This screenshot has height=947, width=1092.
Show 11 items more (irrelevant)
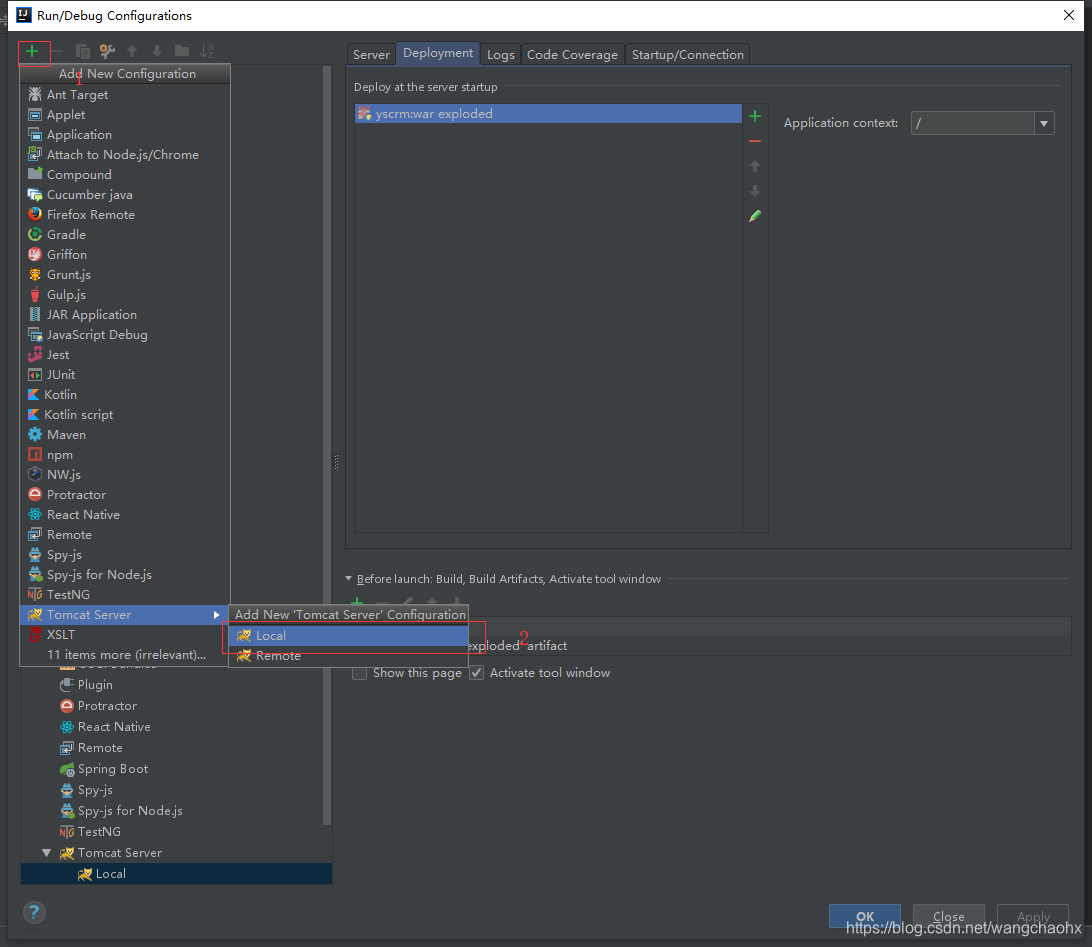pyautogui.click(x=125, y=655)
